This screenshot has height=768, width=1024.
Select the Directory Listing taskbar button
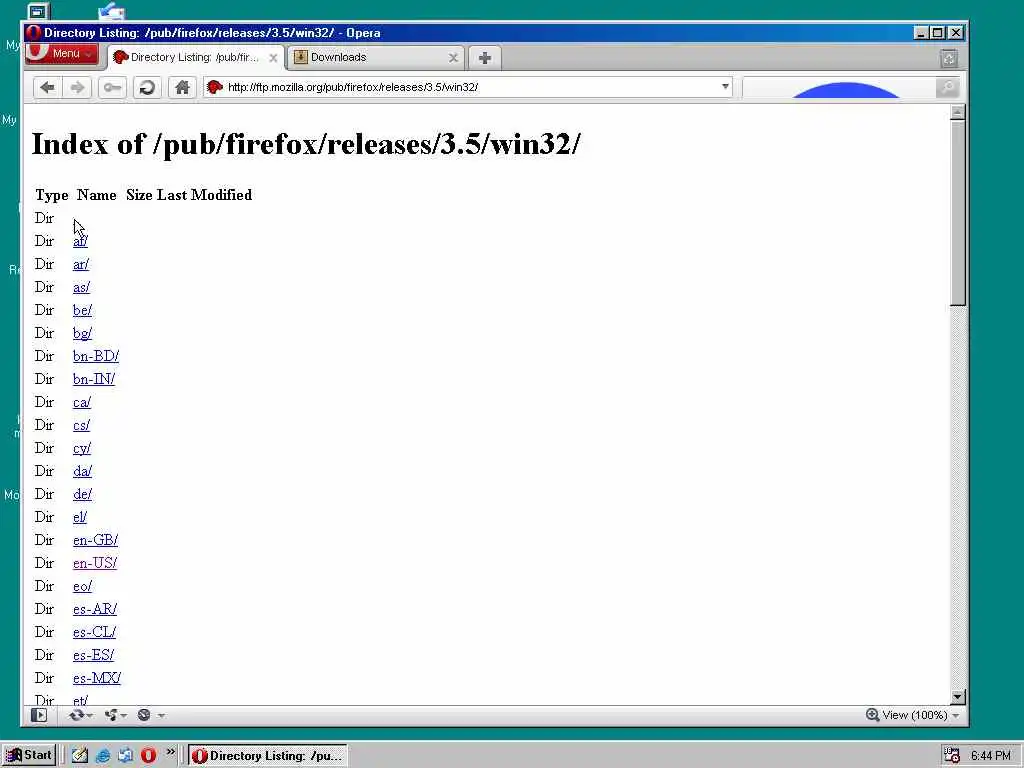pos(268,756)
